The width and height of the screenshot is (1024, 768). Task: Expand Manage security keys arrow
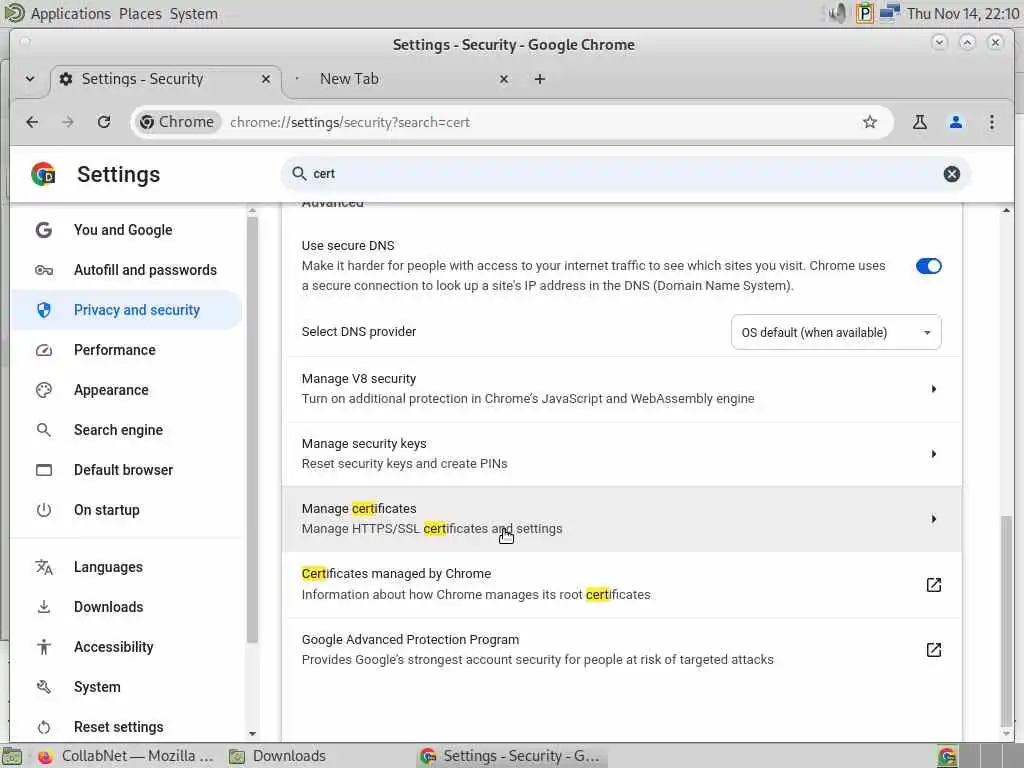(933, 453)
